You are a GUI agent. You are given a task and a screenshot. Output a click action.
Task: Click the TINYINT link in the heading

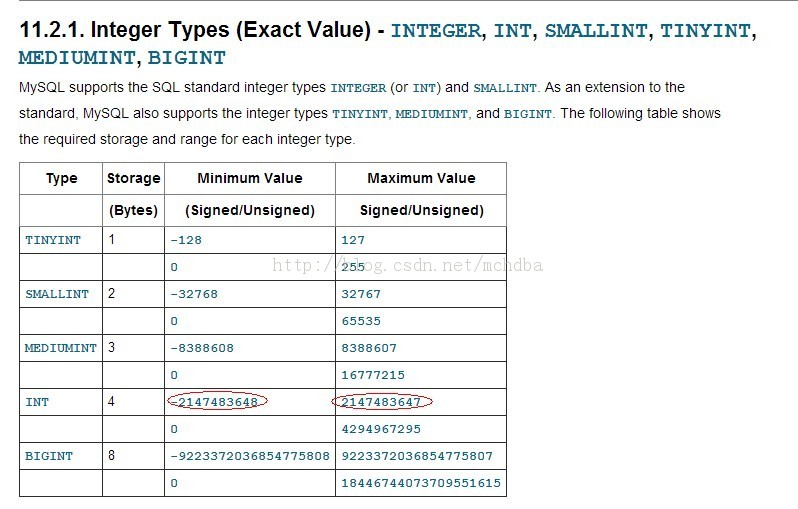tap(705, 31)
